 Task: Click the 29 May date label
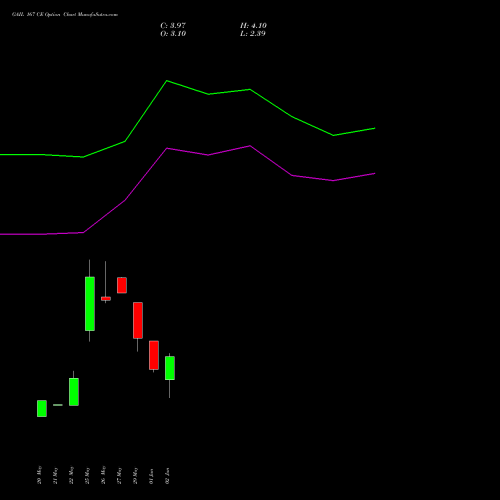pyautogui.click(x=135, y=475)
